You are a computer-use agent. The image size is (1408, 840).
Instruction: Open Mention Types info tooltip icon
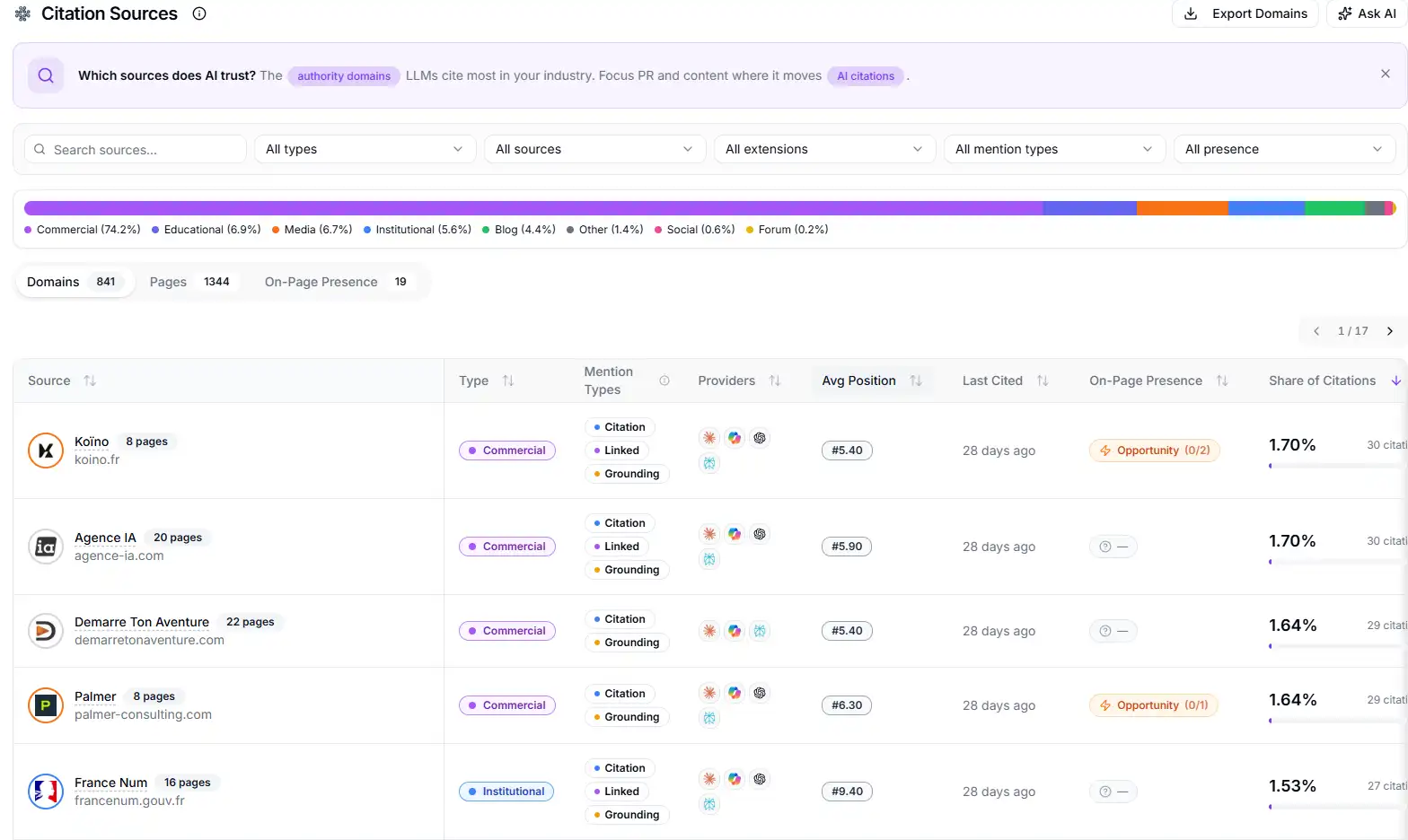point(664,381)
